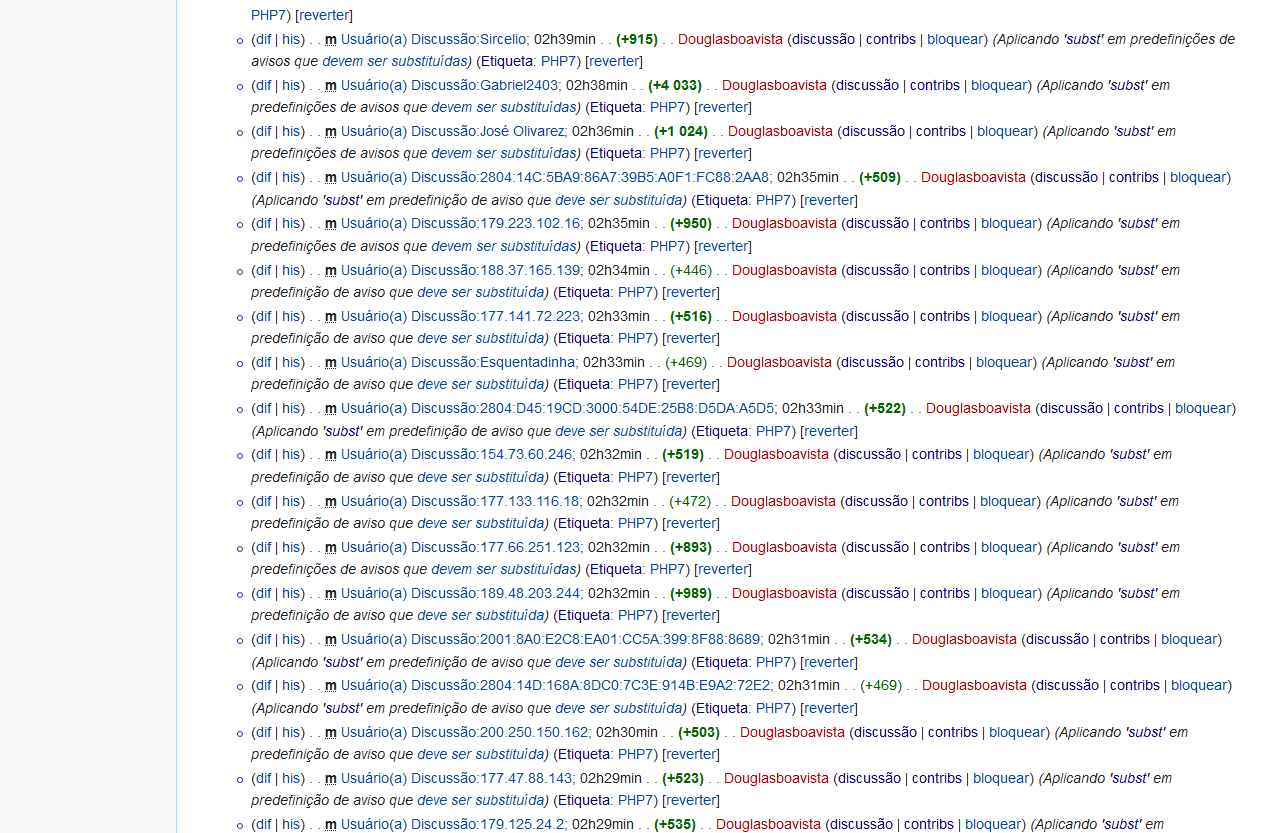Revert the Discussão:Sircelio edit
Screen dimensions: 1263x833
612,62
